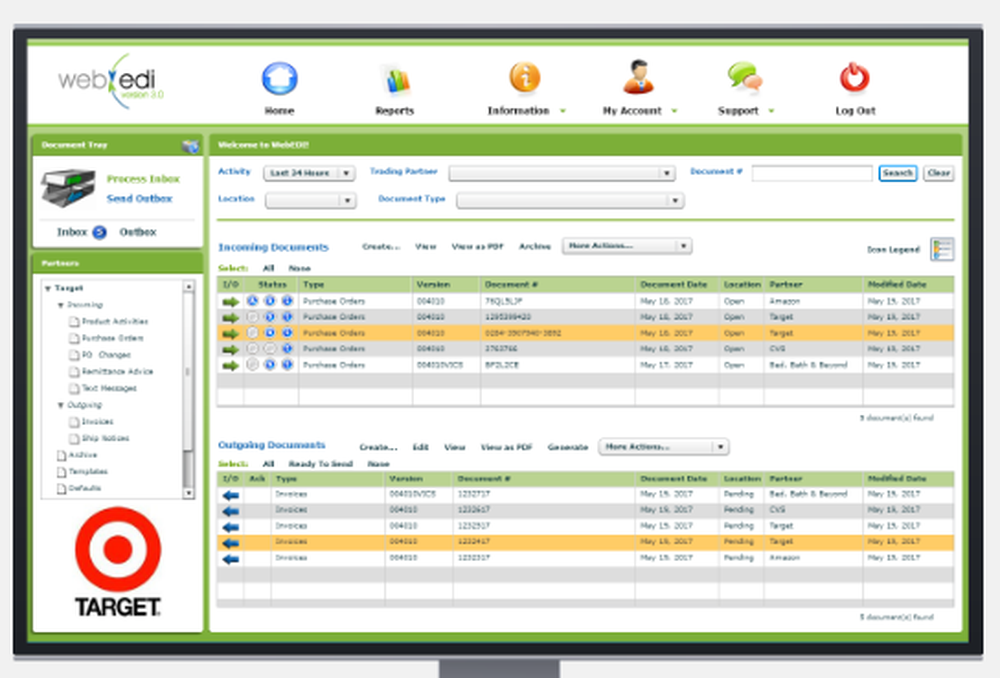
Task: Open Ship Notices in tree
Action: click(x=105, y=439)
